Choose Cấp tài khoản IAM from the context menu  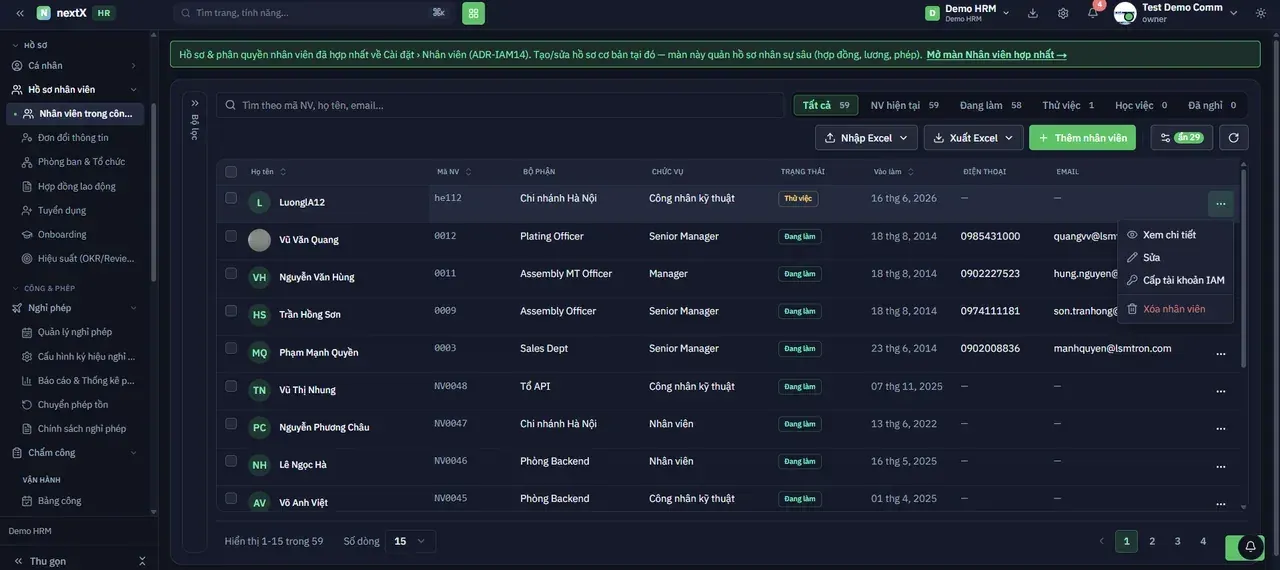[x=1175, y=281]
